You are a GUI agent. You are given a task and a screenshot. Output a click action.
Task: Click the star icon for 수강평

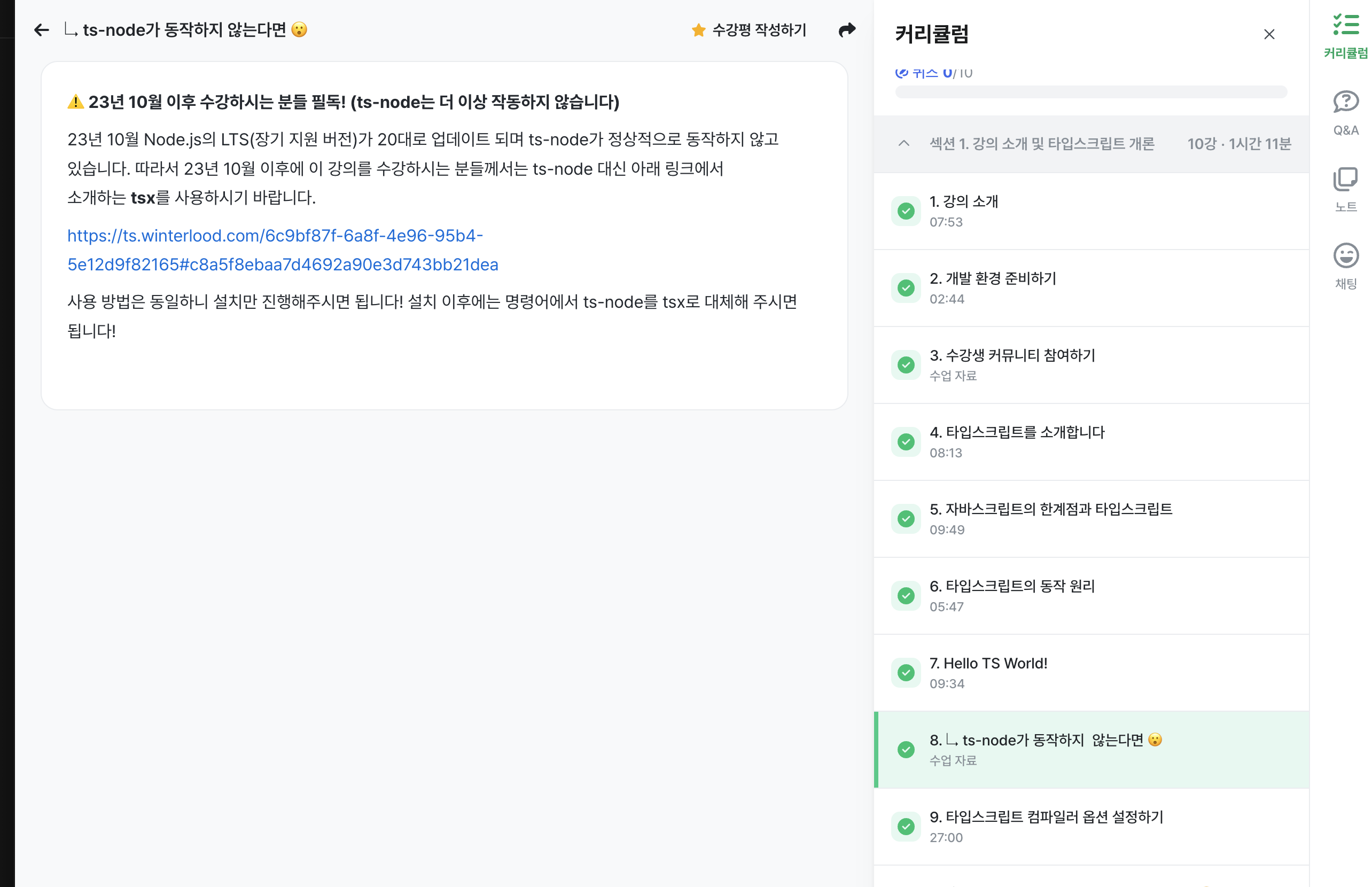pyautogui.click(x=698, y=30)
